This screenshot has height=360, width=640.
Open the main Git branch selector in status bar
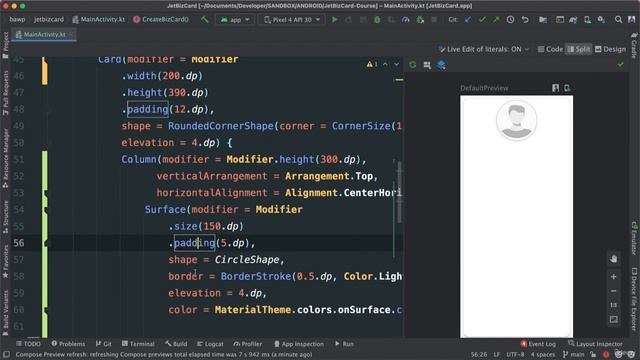pos(574,354)
